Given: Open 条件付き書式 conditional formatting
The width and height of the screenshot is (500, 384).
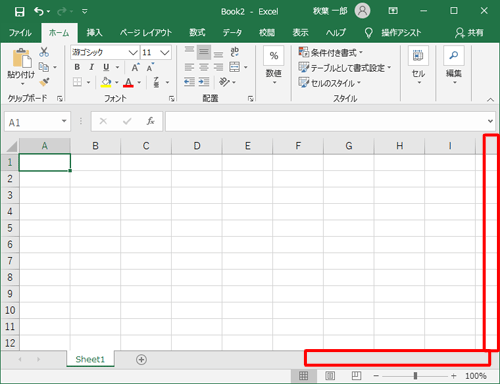Looking at the screenshot, I should tap(330, 53).
